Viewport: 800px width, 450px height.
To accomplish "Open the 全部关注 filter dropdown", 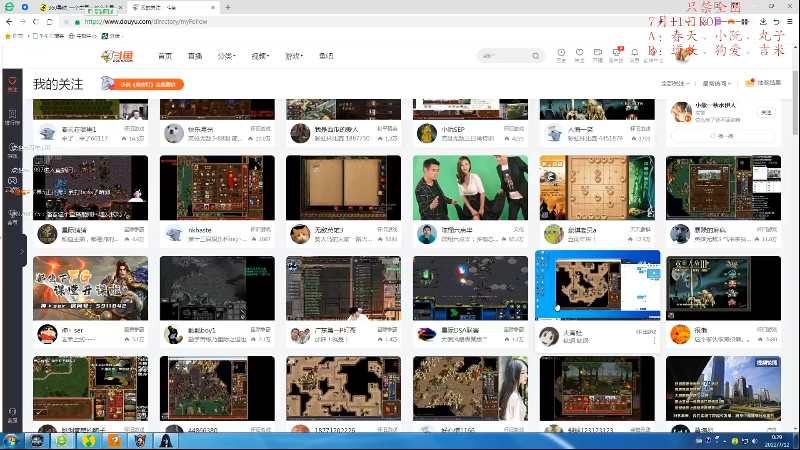I will point(675,83).
